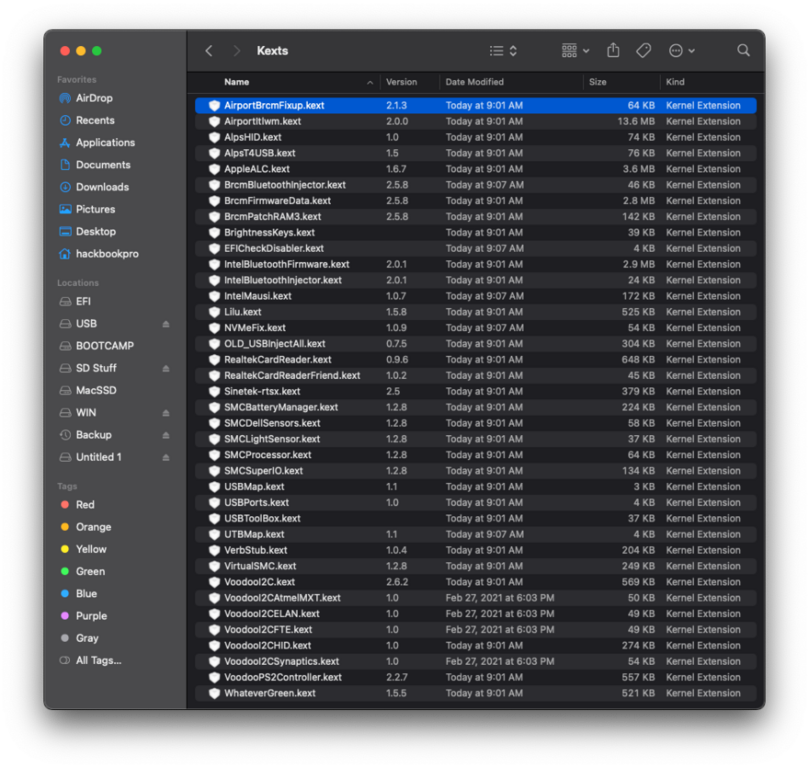Screen dimensions: 809x768
Task: Eject the Untitled 1 volume
Action: 166,457
